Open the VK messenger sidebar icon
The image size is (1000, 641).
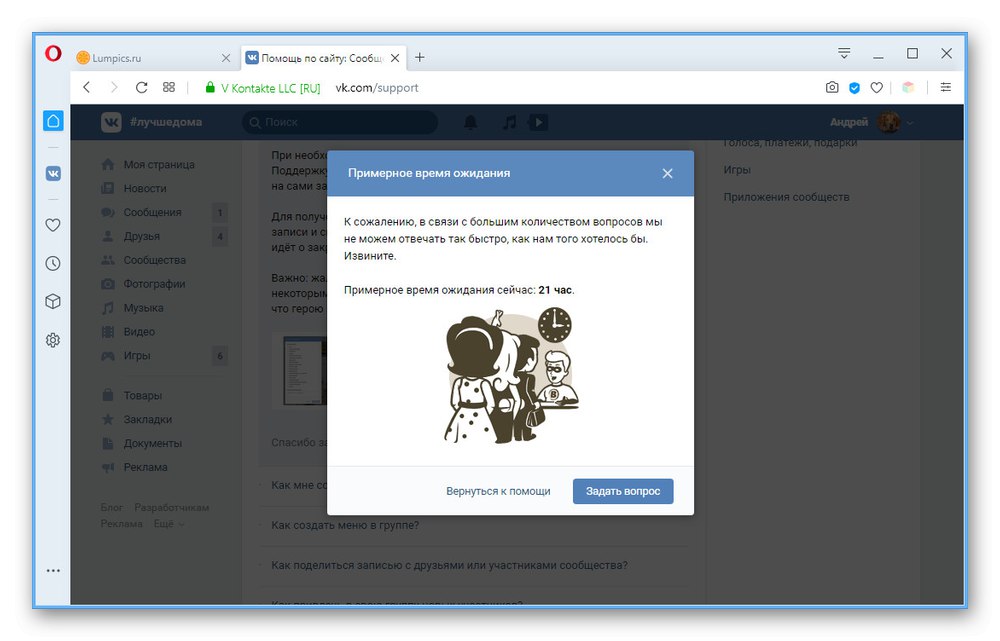53,173
